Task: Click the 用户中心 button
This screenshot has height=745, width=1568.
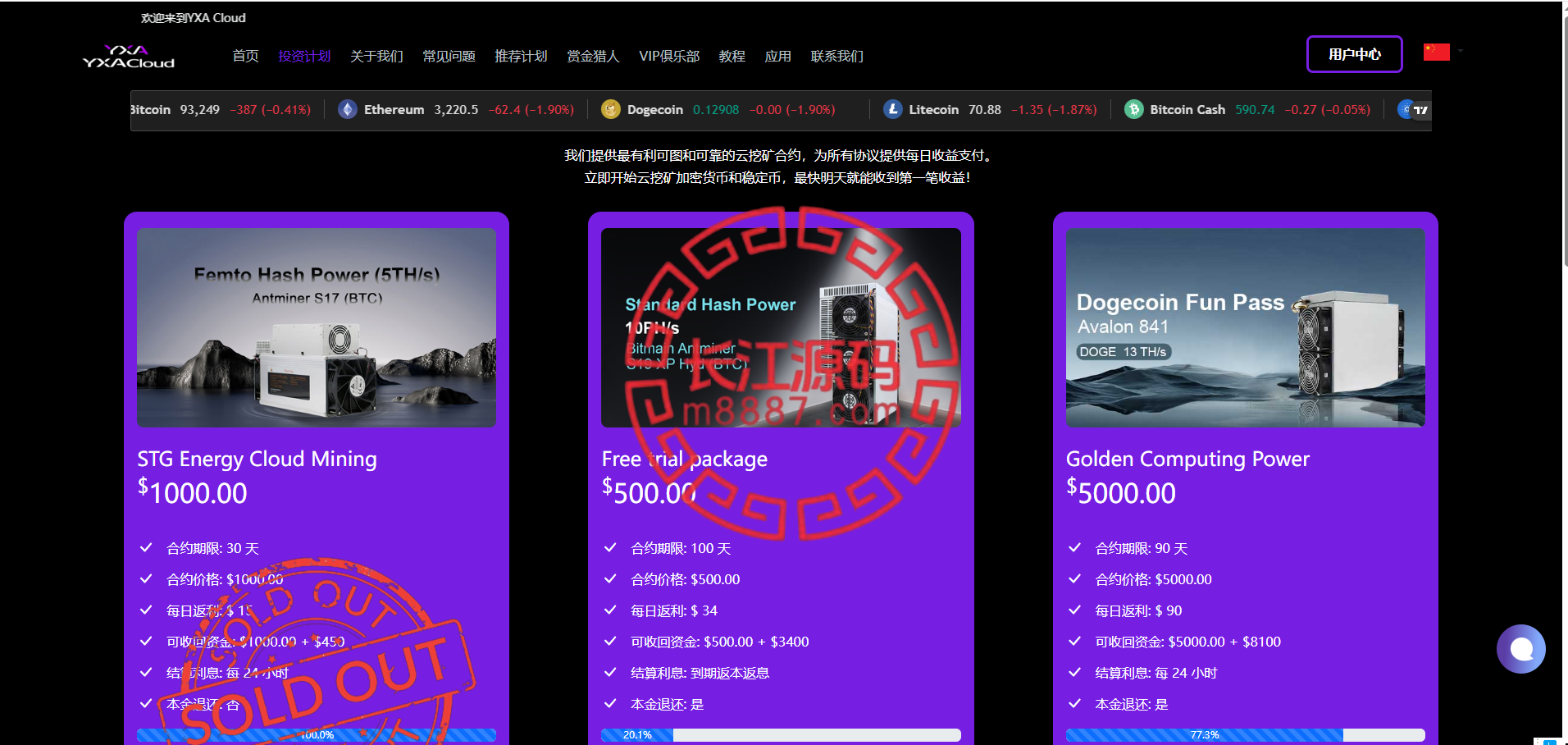Action: pyautogui.click(x=1355, y=54)
